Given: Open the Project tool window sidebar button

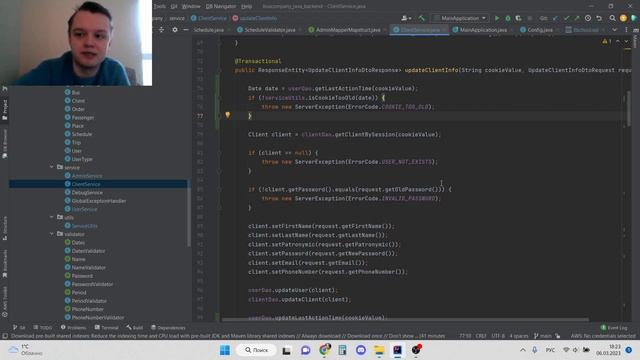Looking at the screenshot, I should [x=4, y=110].
